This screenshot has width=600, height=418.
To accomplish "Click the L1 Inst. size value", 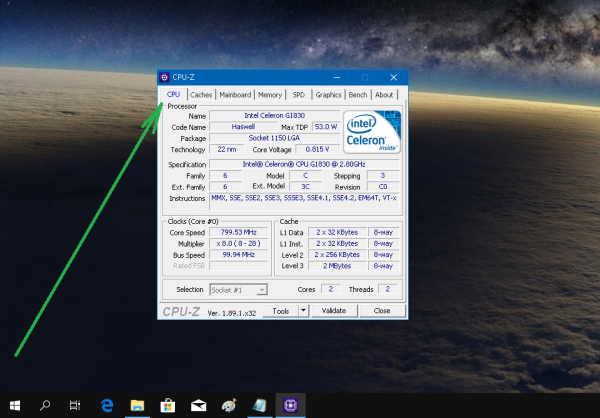I will click(x=337, y=243).
